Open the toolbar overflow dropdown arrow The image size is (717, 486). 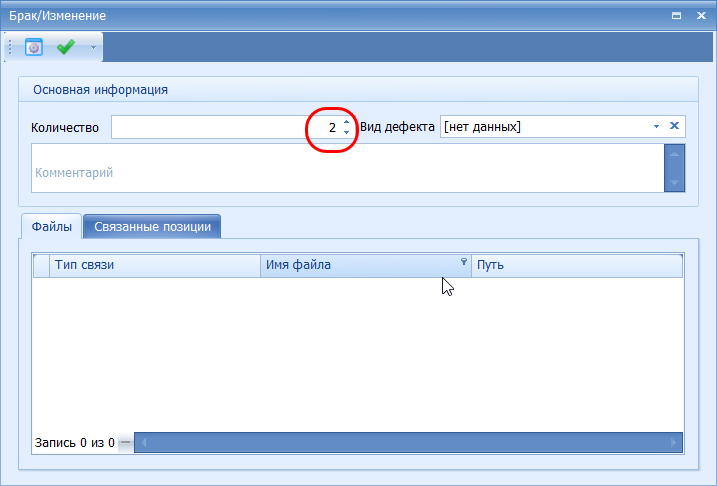click(x=93, y=47)
